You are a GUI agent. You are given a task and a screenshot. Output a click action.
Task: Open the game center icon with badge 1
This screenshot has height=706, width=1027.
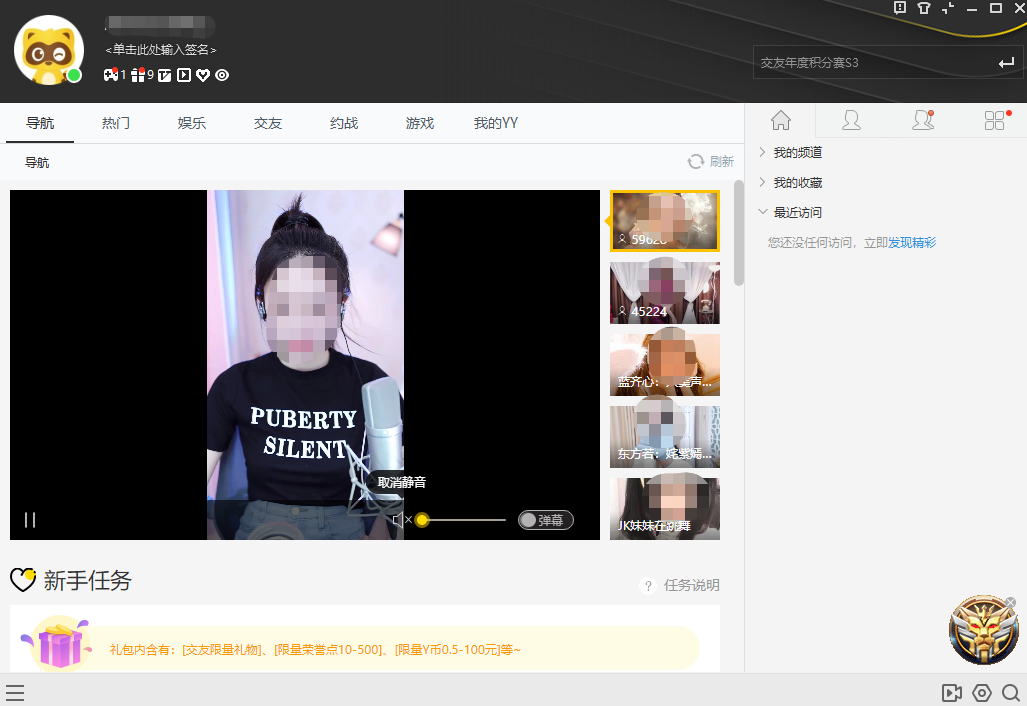112,75
